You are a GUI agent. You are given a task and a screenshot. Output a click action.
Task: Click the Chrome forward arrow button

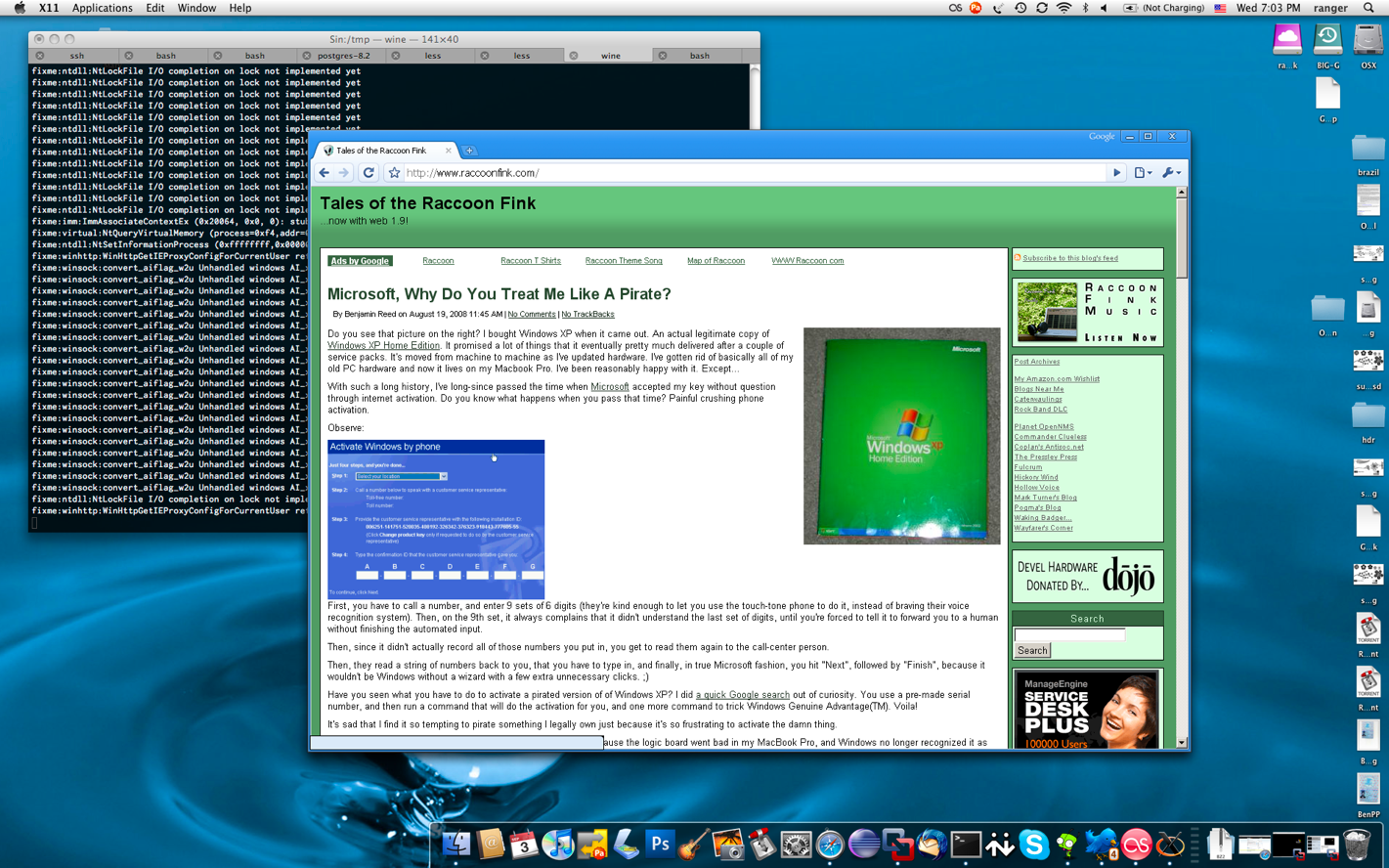pos(343,173)
